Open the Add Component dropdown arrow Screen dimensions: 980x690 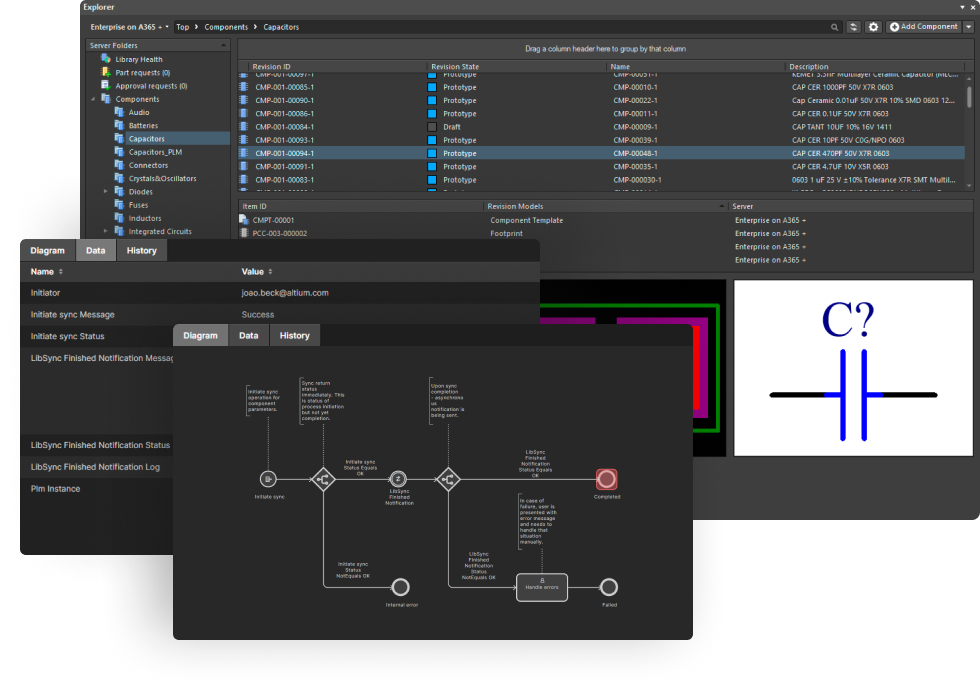pyautogui.click(x=968, y=27)
